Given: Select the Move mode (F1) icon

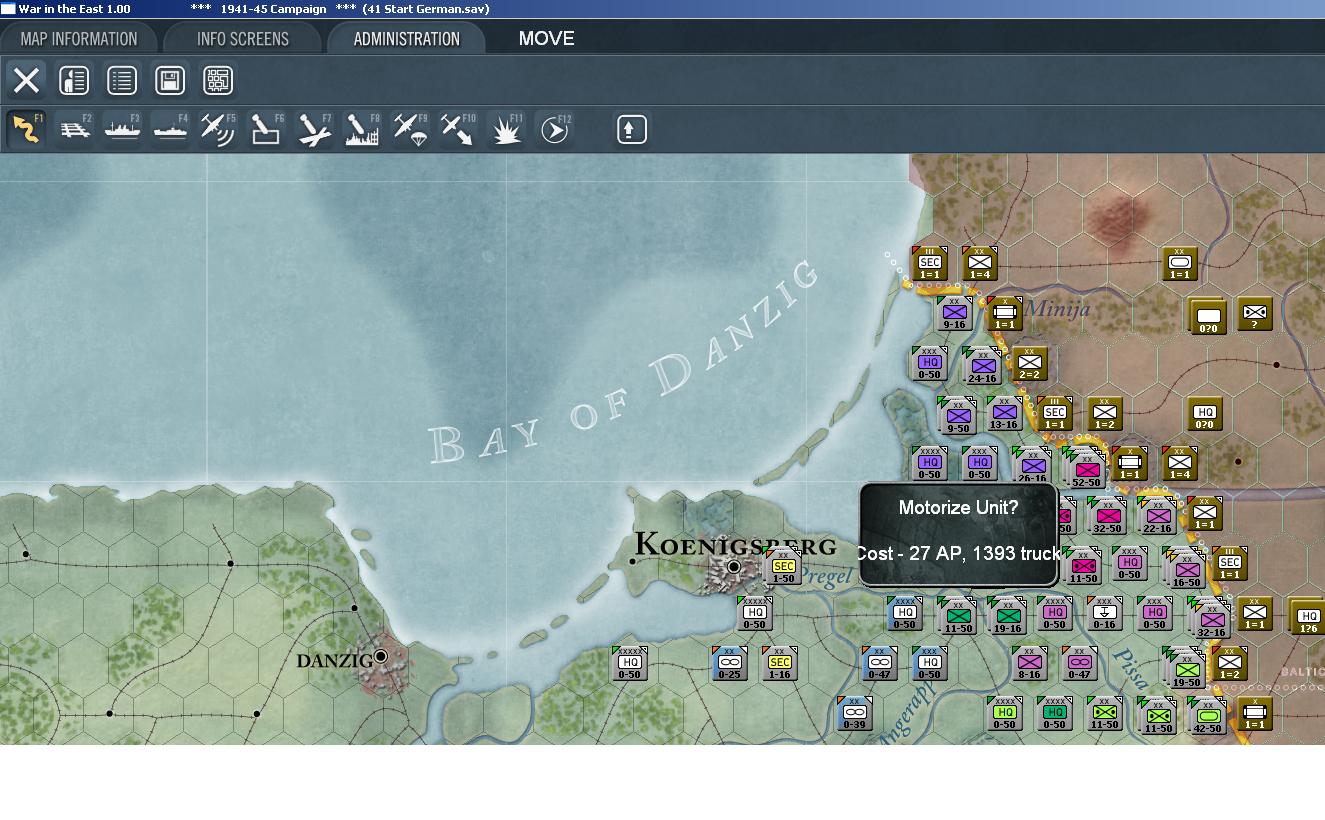Looking at the screenshot, I should tap(26, 129).
